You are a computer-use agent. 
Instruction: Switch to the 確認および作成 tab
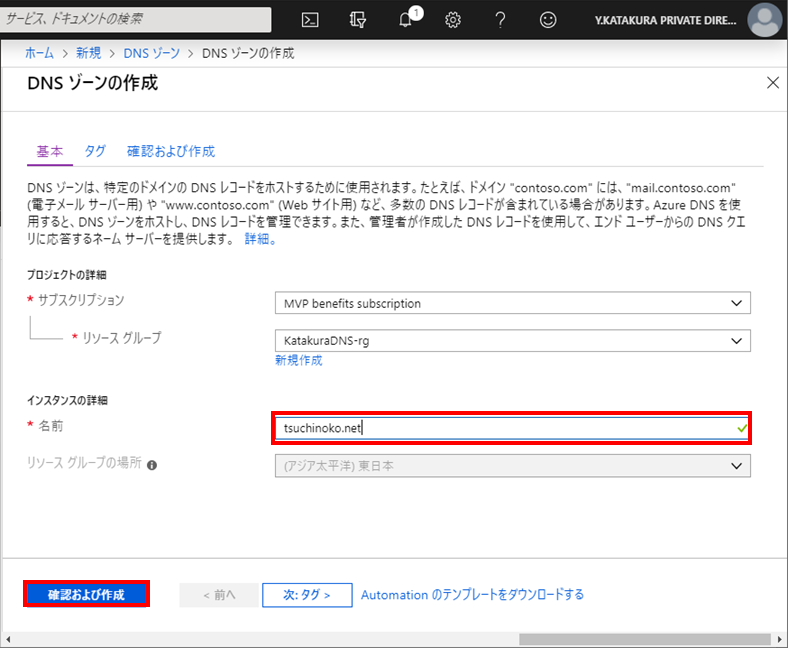pos(171,151)
